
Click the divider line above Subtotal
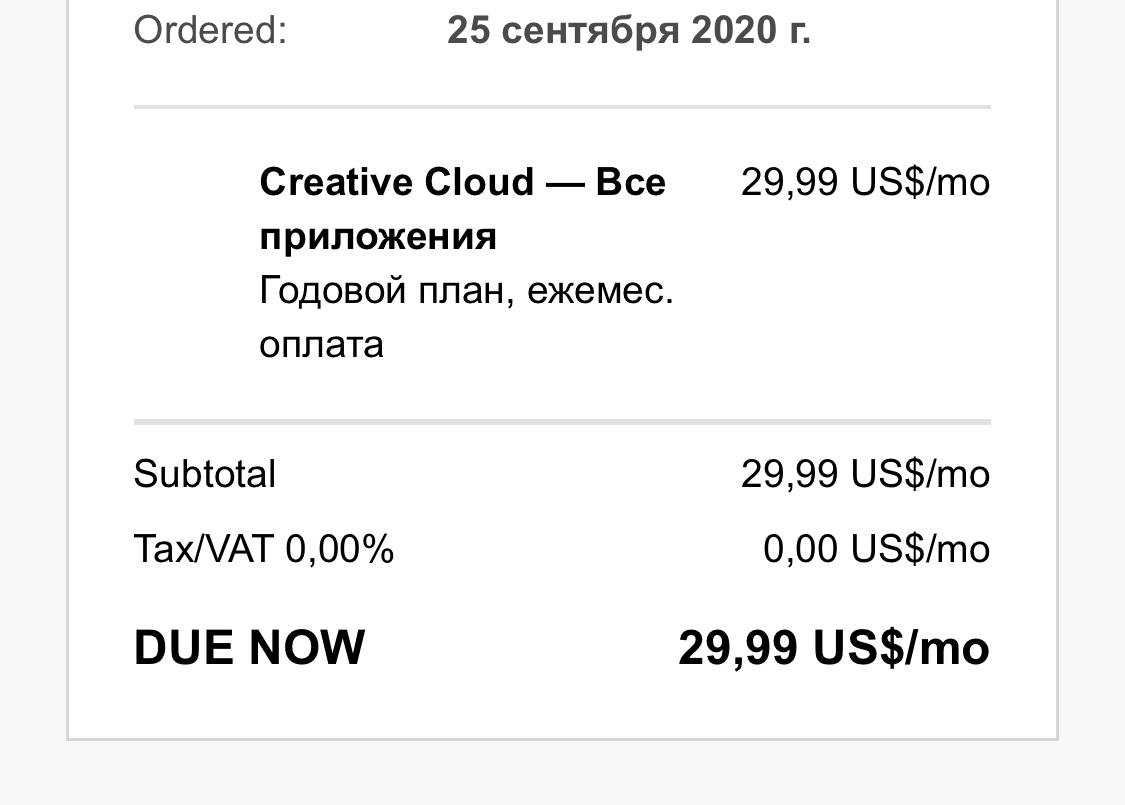pos(562,422)
